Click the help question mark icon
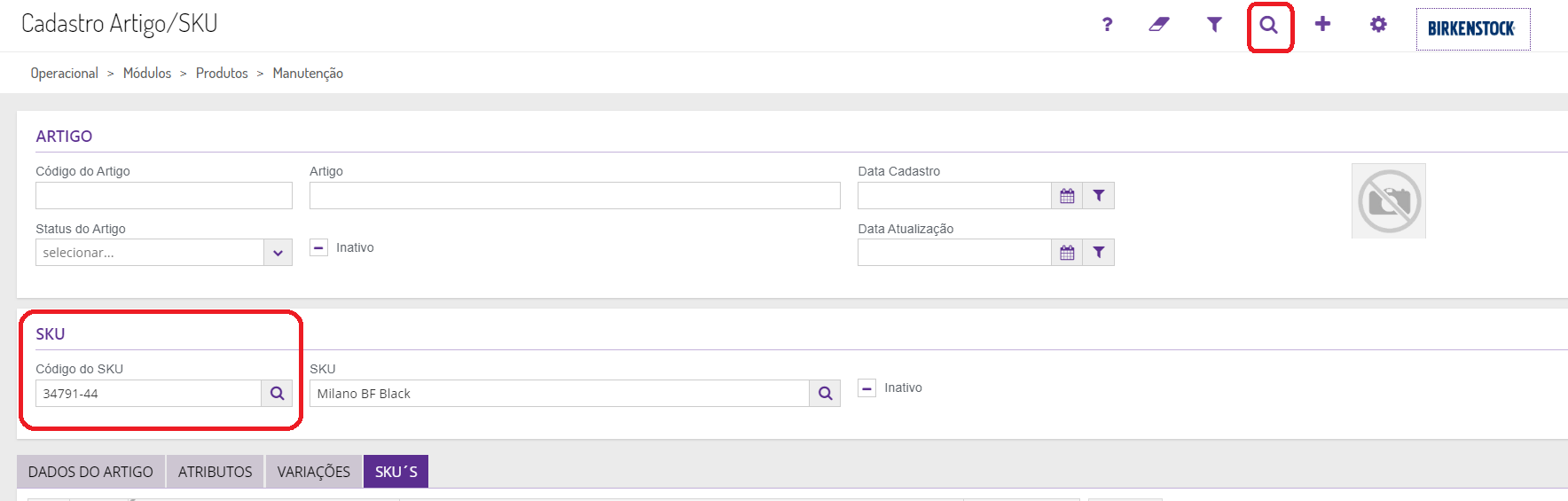 [x=1107, y=25]
